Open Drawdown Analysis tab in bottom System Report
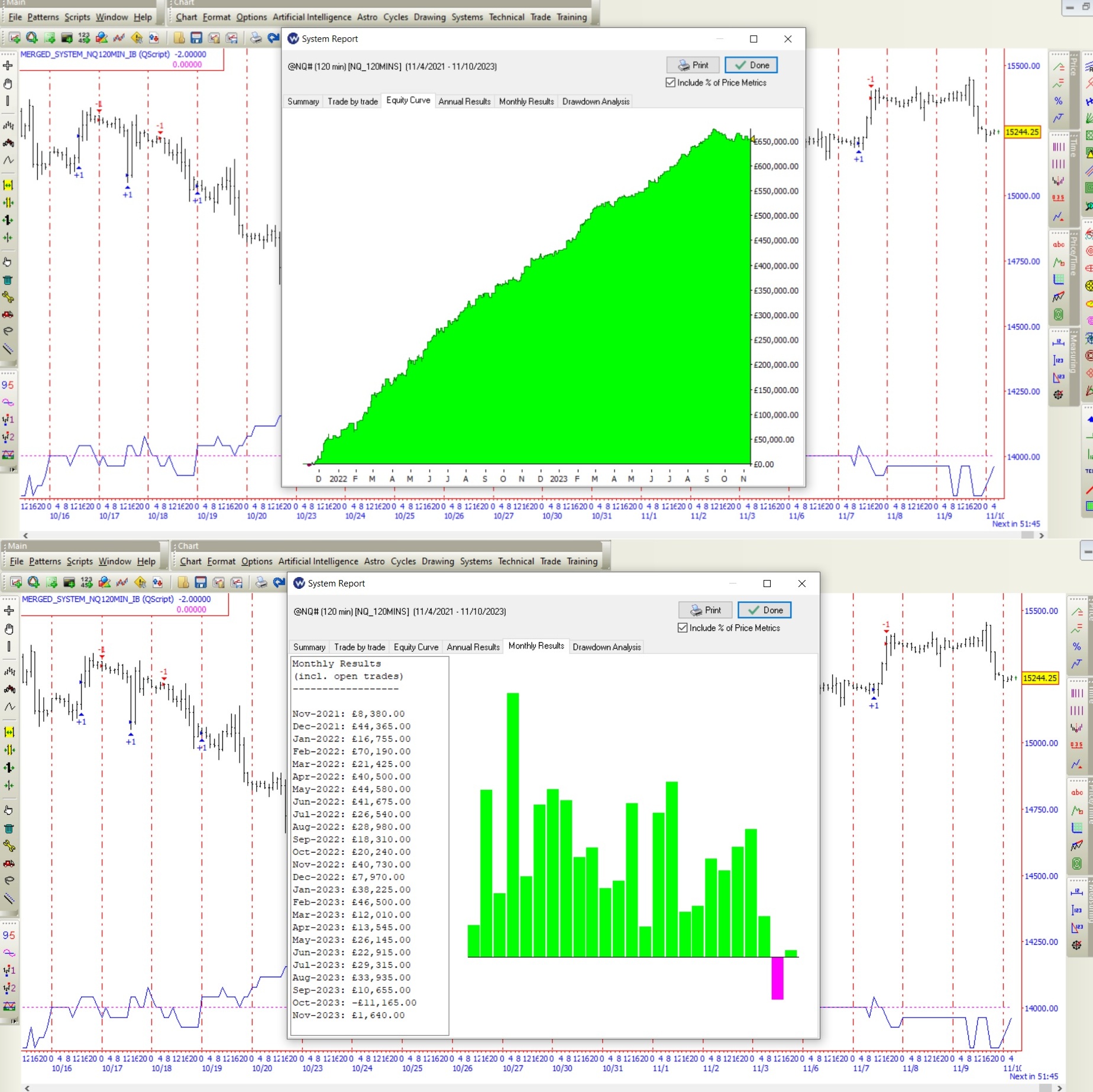Image resolution: width=1093 pixels, height=1092 pixels. [x=606, y=647]
